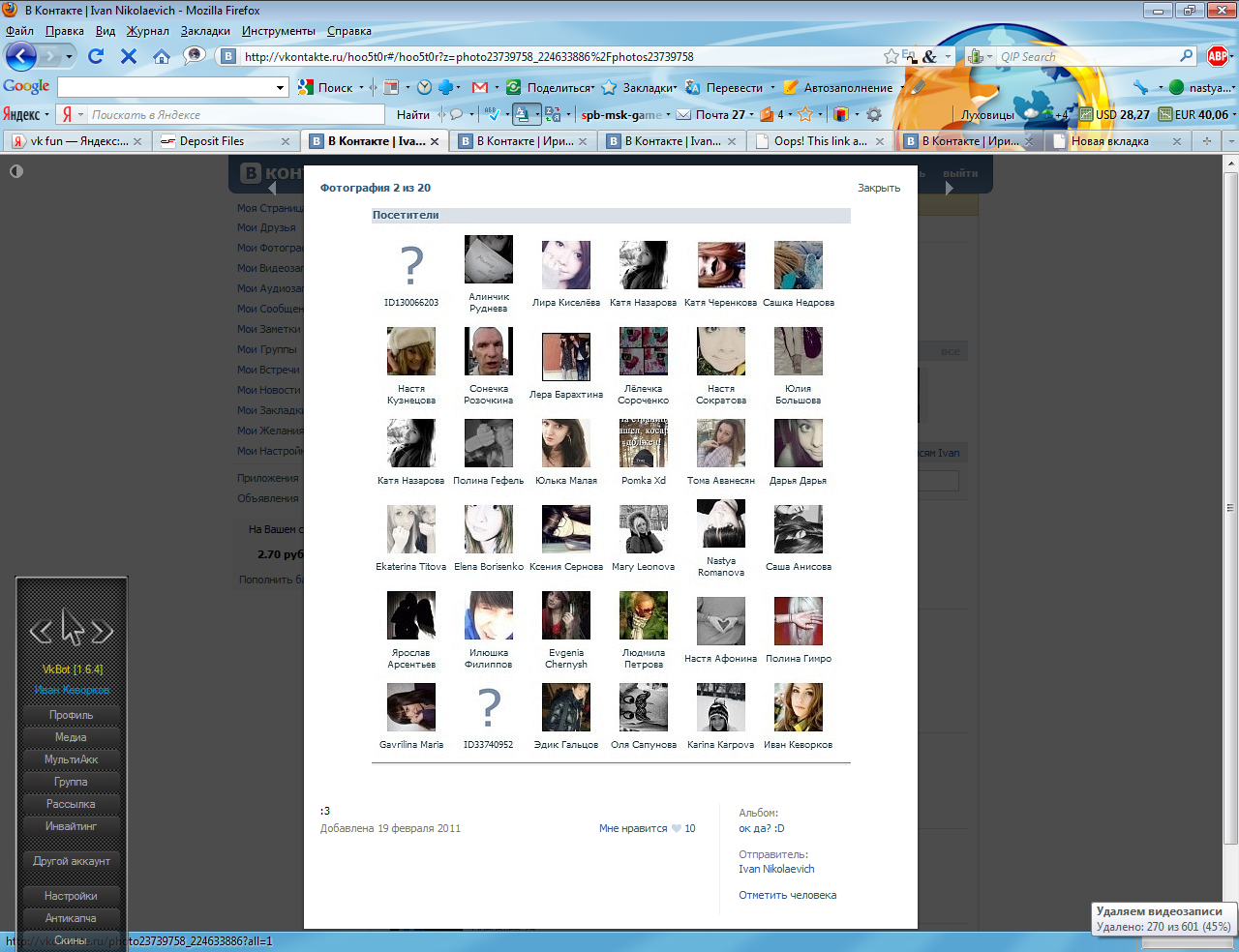The image size is (1239, 952).
Task: Switch to the Новая вкладка tab
Action: (1118, 140)
